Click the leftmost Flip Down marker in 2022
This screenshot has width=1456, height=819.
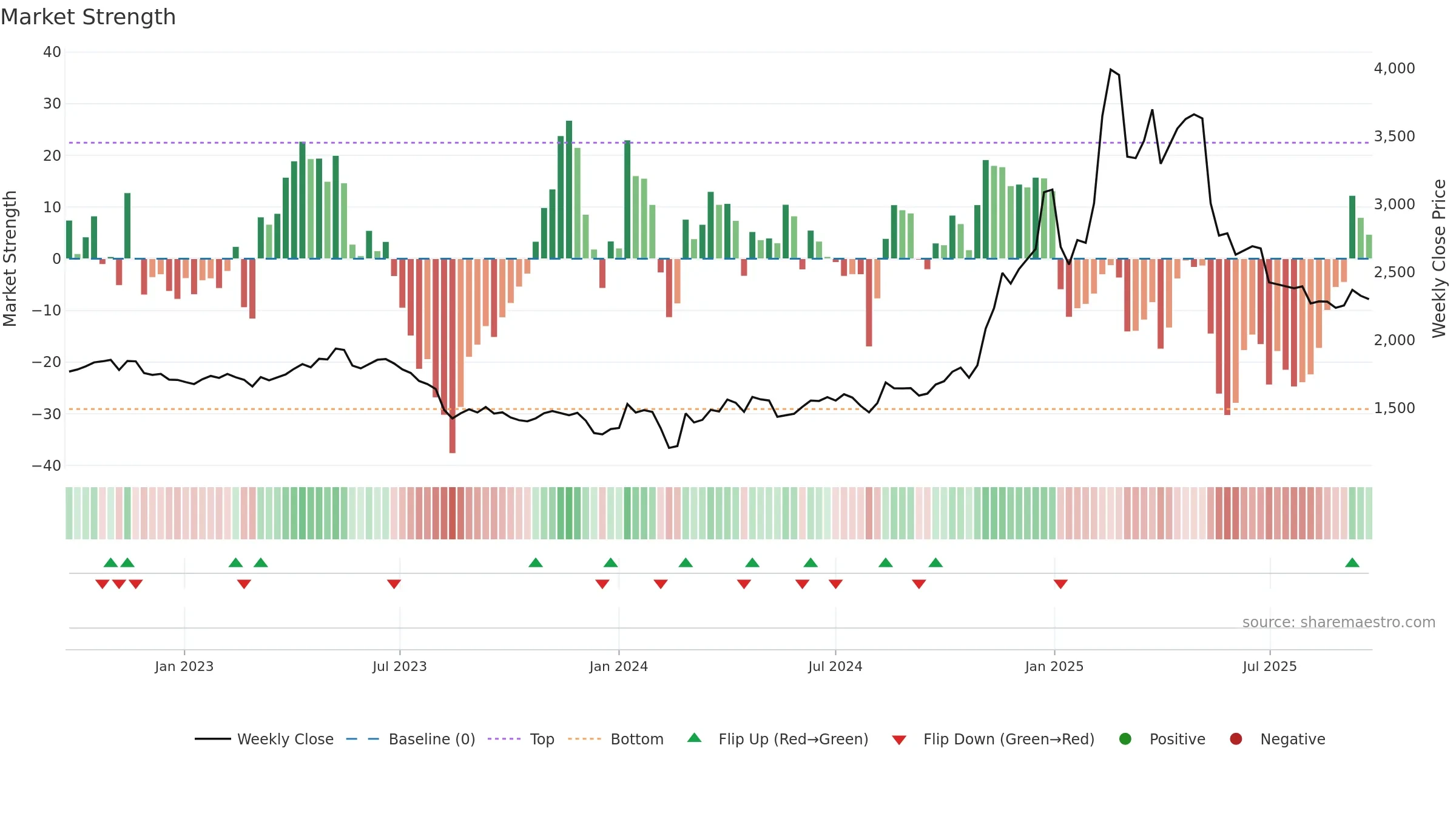[103, 584]
